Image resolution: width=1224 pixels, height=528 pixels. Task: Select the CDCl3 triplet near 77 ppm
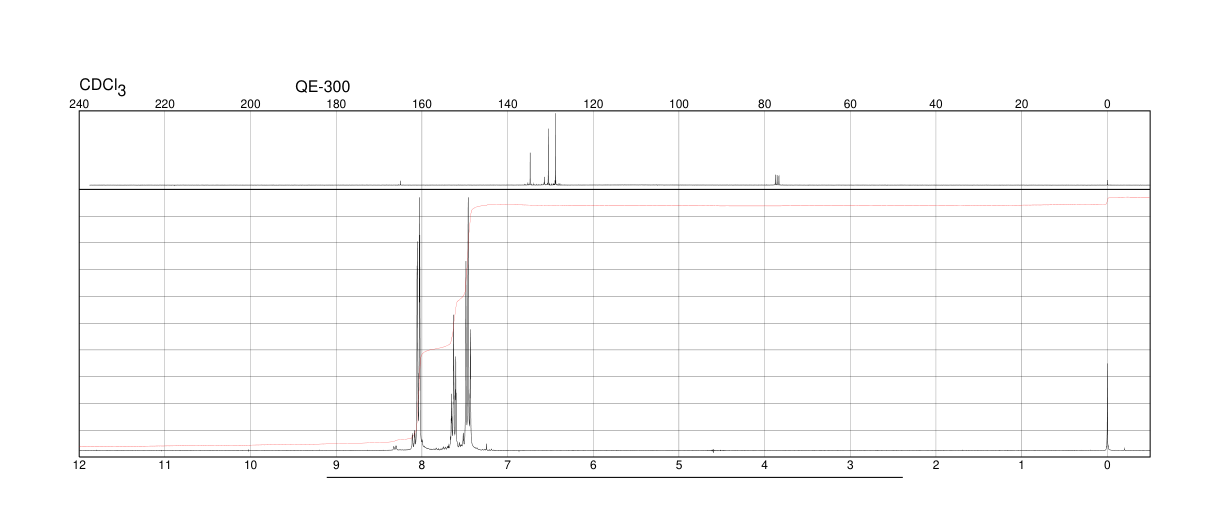pyautogui.click(x=777, y=180)
